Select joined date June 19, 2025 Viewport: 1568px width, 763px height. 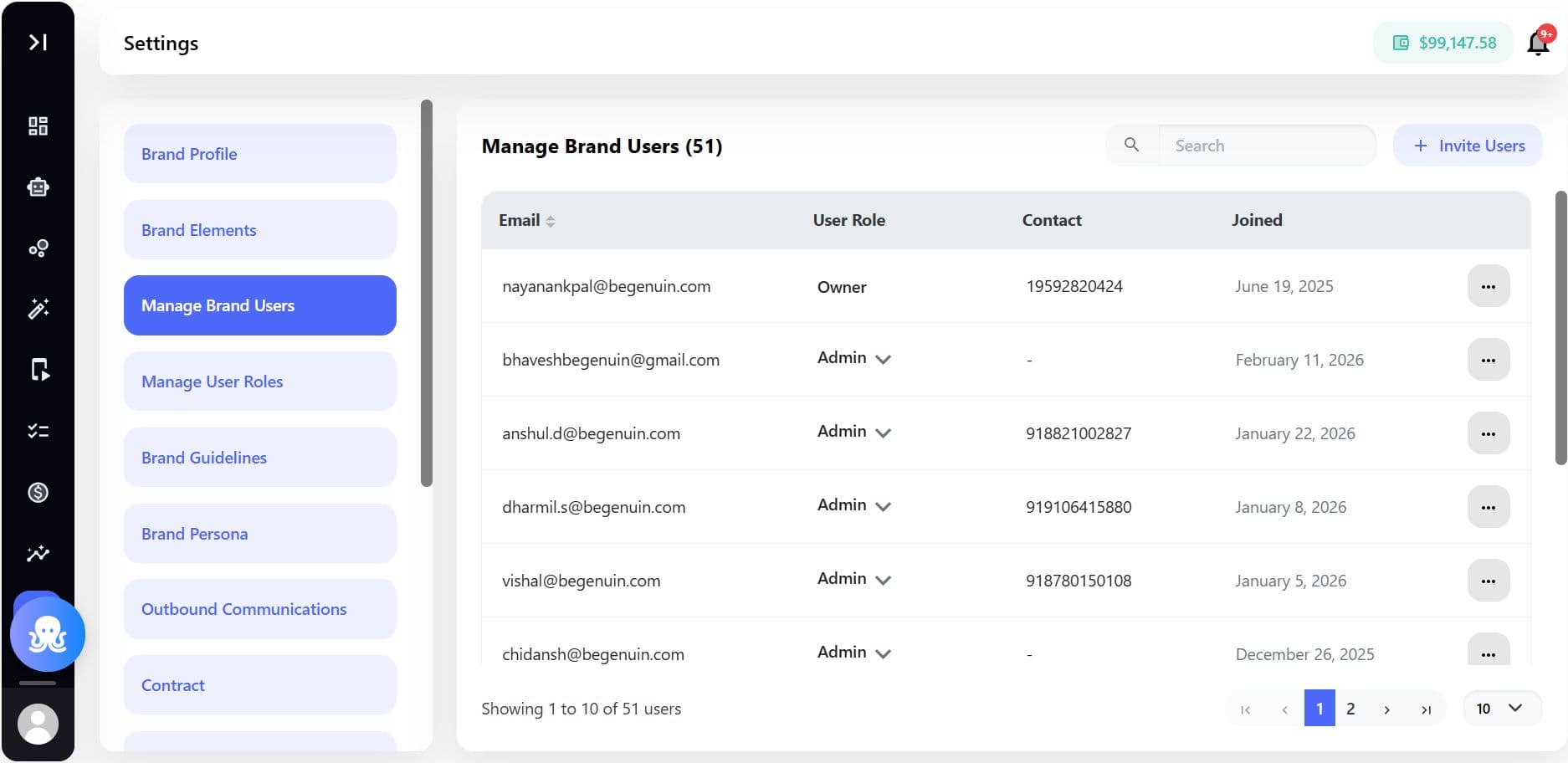[1284, 286]
